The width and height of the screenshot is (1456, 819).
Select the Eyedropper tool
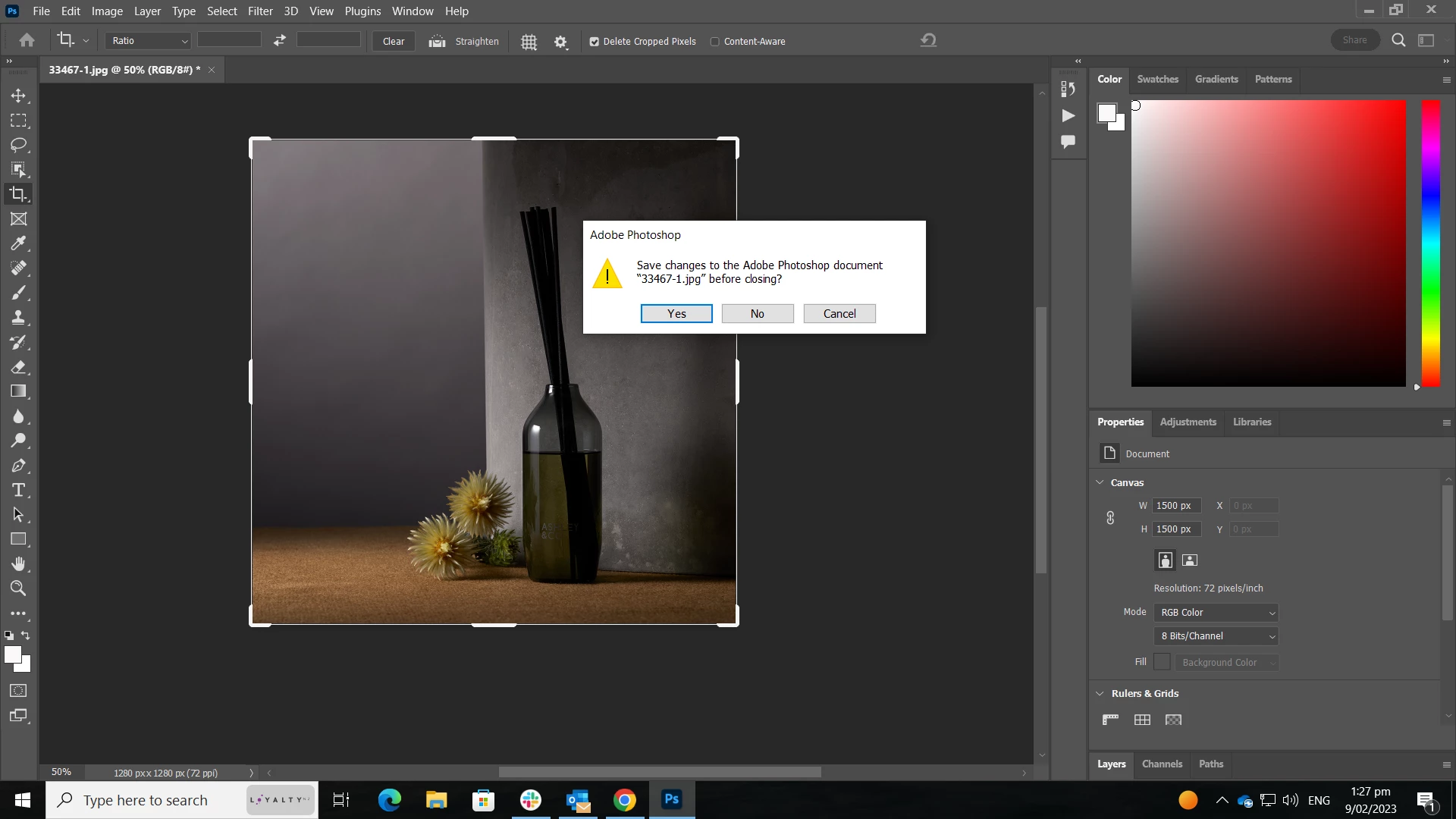coord(18,243)
